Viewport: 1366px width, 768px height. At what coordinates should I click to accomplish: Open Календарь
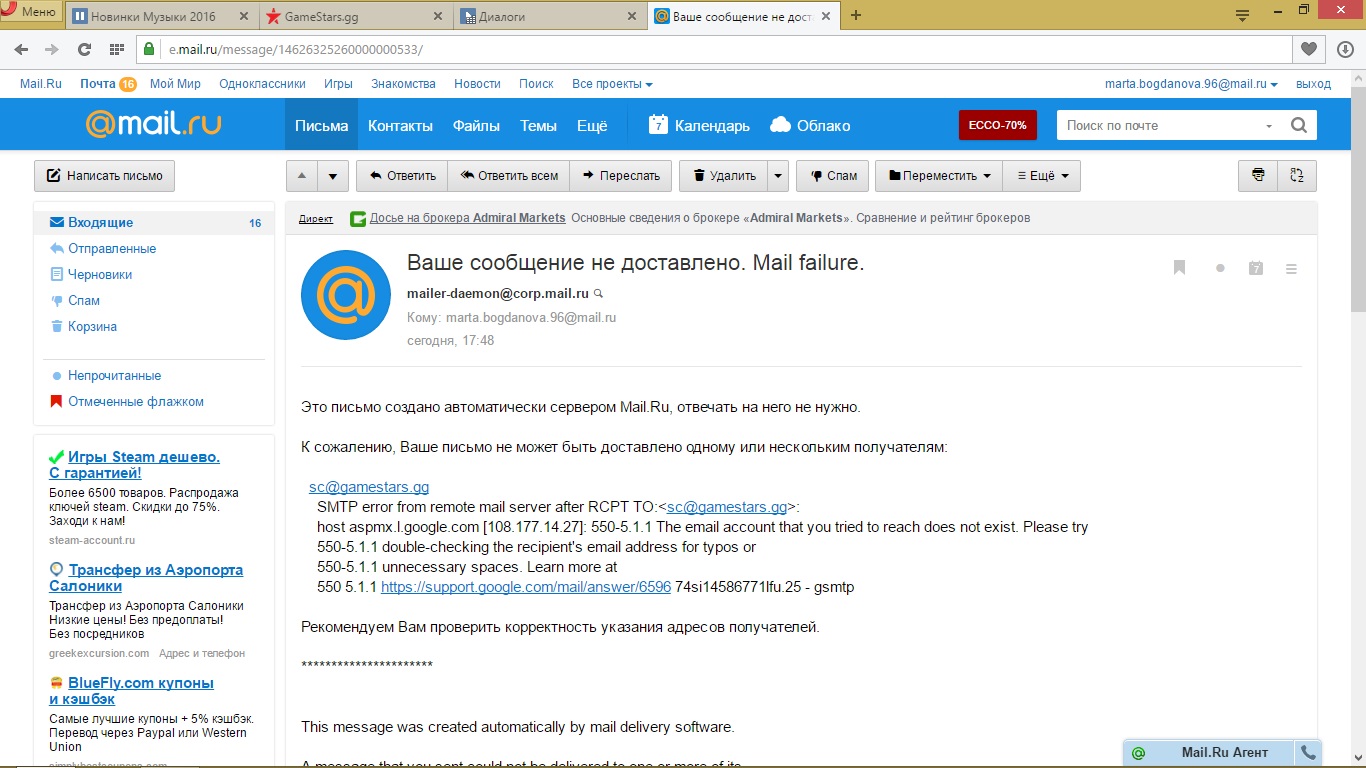[699, 125]
